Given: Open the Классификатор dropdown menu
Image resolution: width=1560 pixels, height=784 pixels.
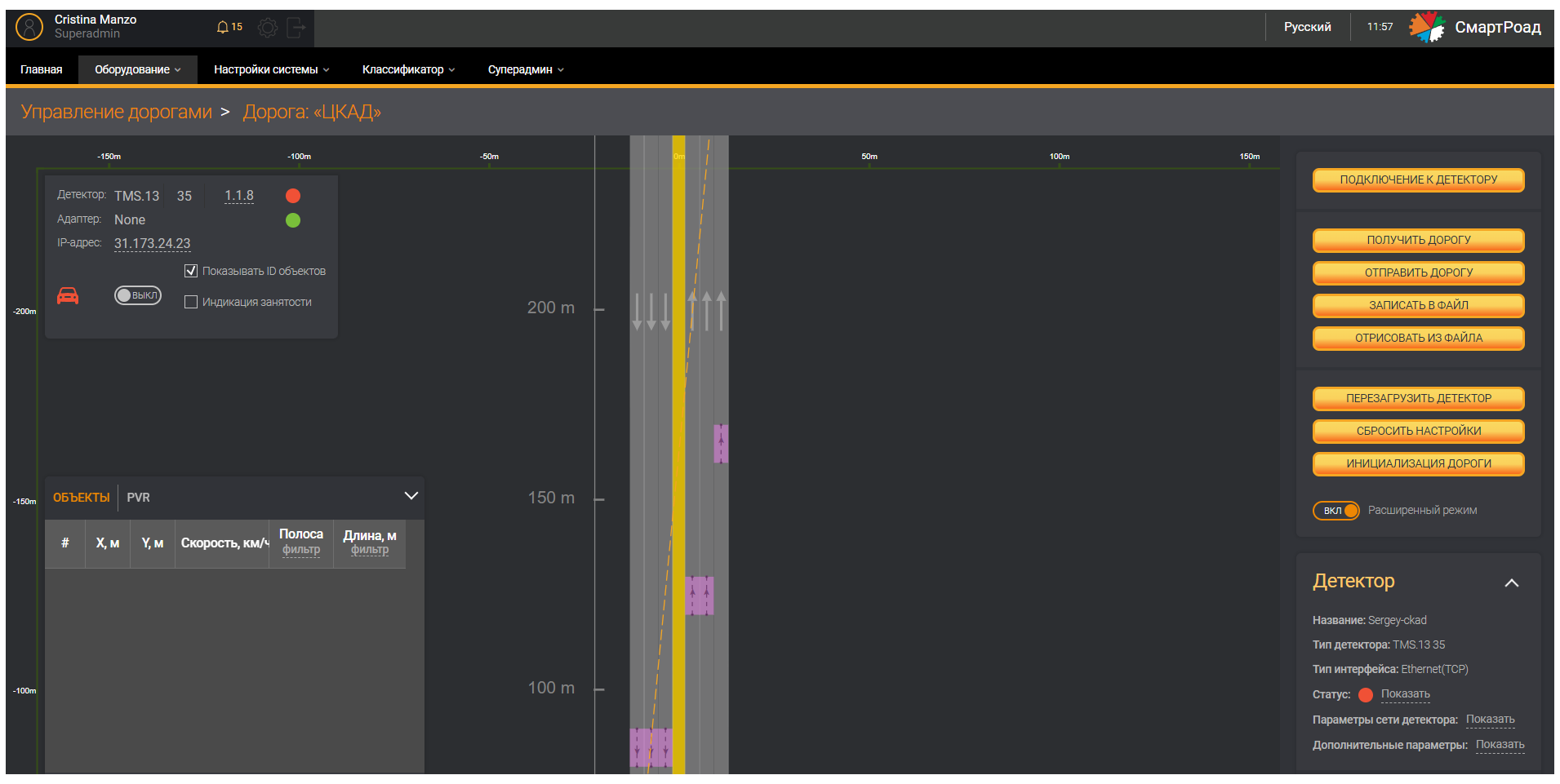Looking at the screenshot, I should coord(408,69).
